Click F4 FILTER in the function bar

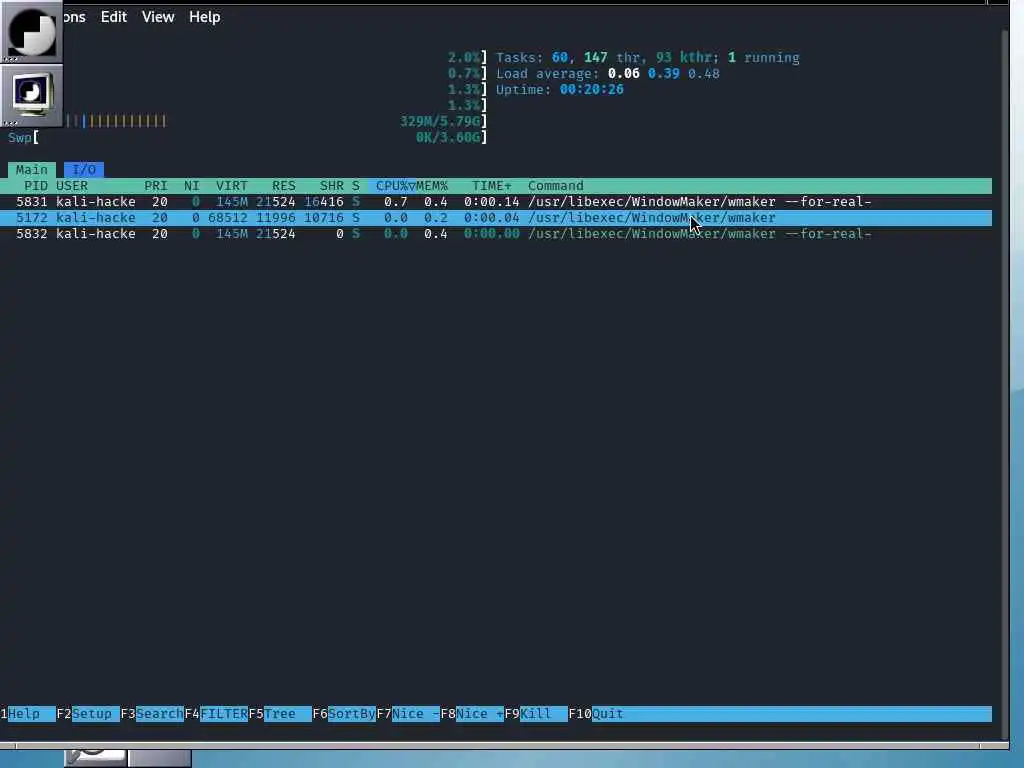[216, 714]
